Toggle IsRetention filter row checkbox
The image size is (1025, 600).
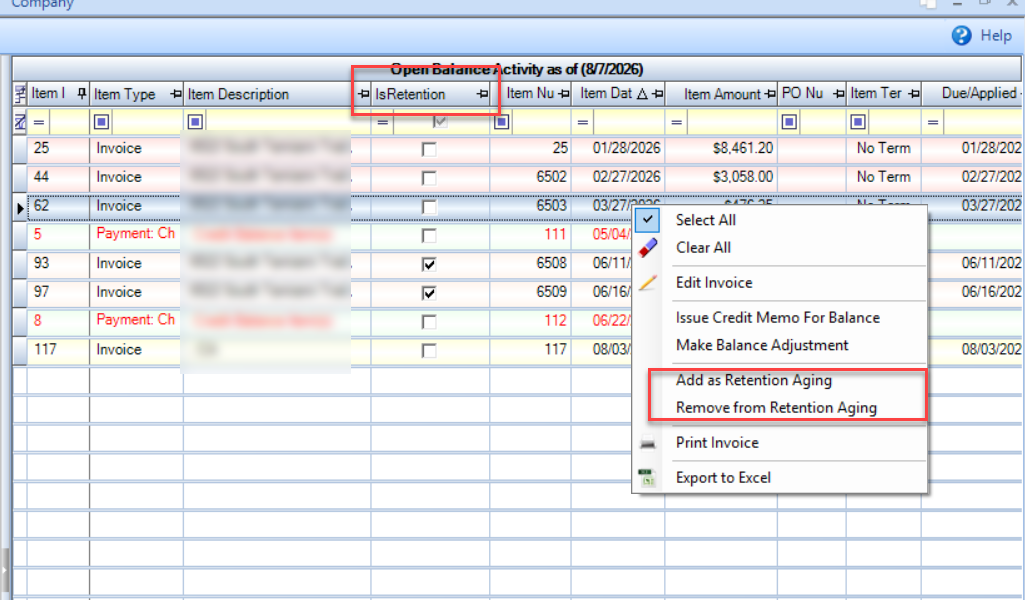click(x=440, y=121)
